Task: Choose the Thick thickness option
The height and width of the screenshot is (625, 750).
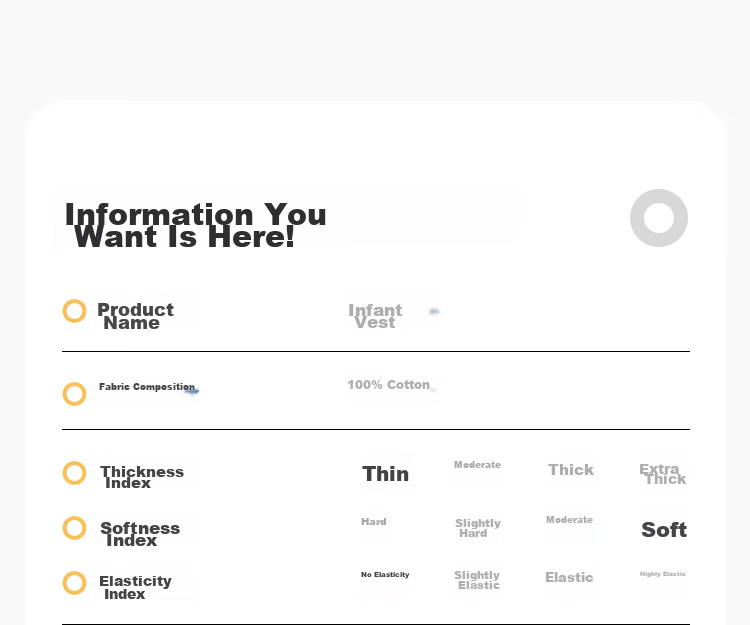Action: 571,470
